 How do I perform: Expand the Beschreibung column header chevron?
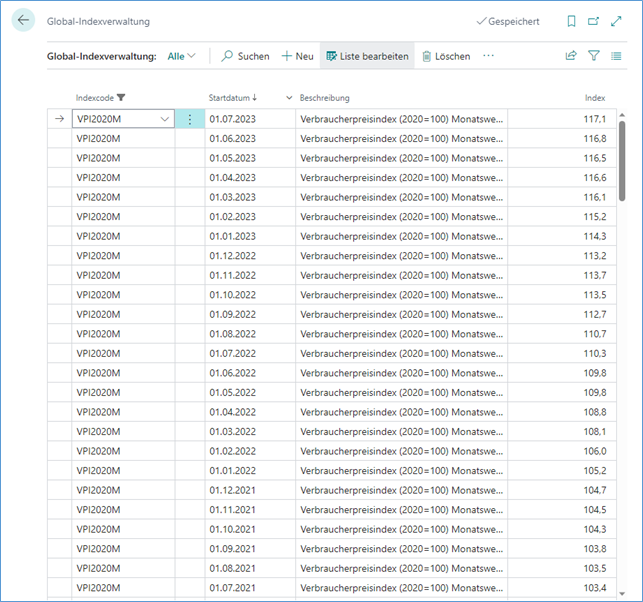point(290,98)
